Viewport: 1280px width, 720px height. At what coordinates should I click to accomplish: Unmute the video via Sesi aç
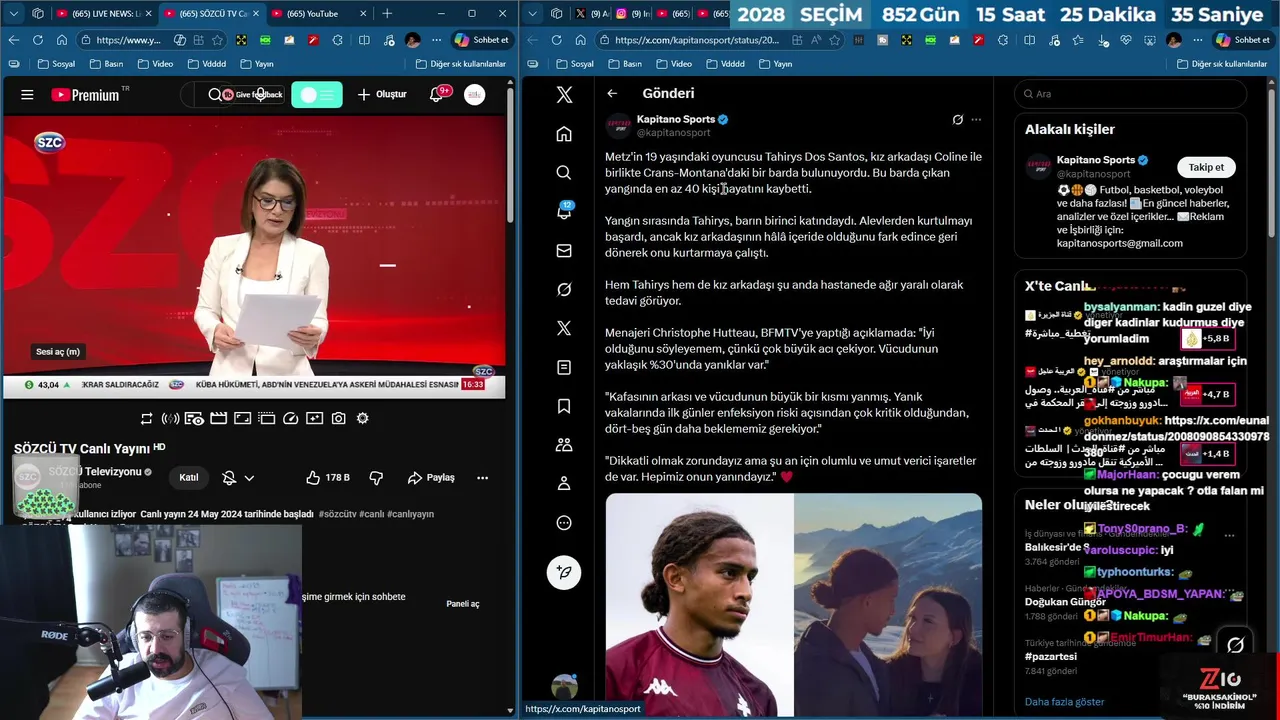pos(58,351)
